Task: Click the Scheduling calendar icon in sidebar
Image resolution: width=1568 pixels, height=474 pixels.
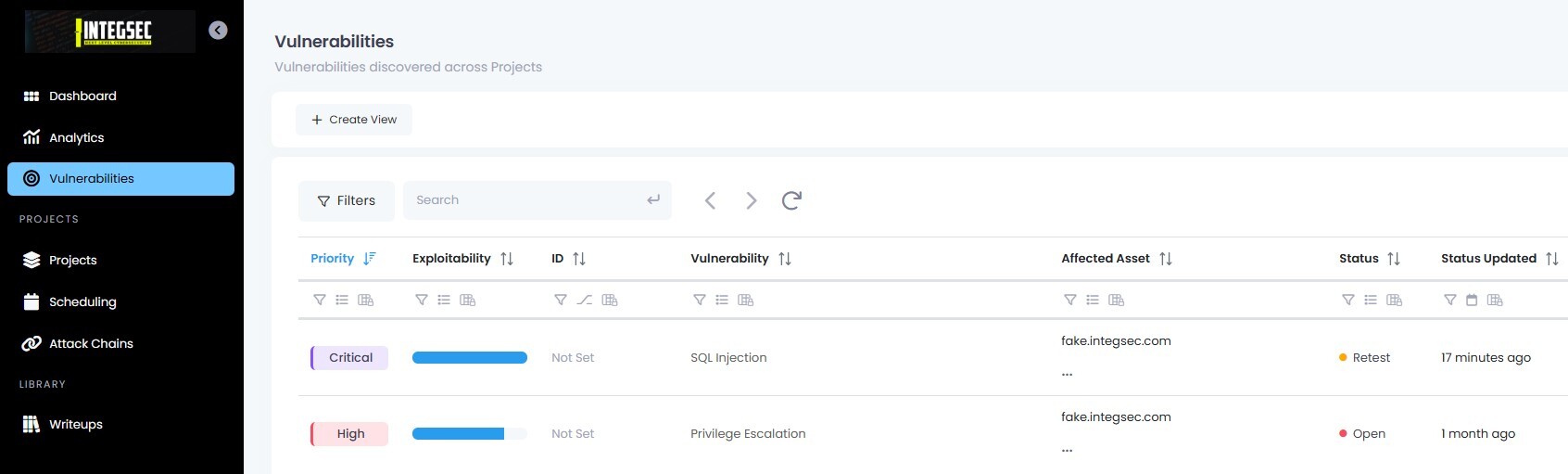Action: pos(32,301)
